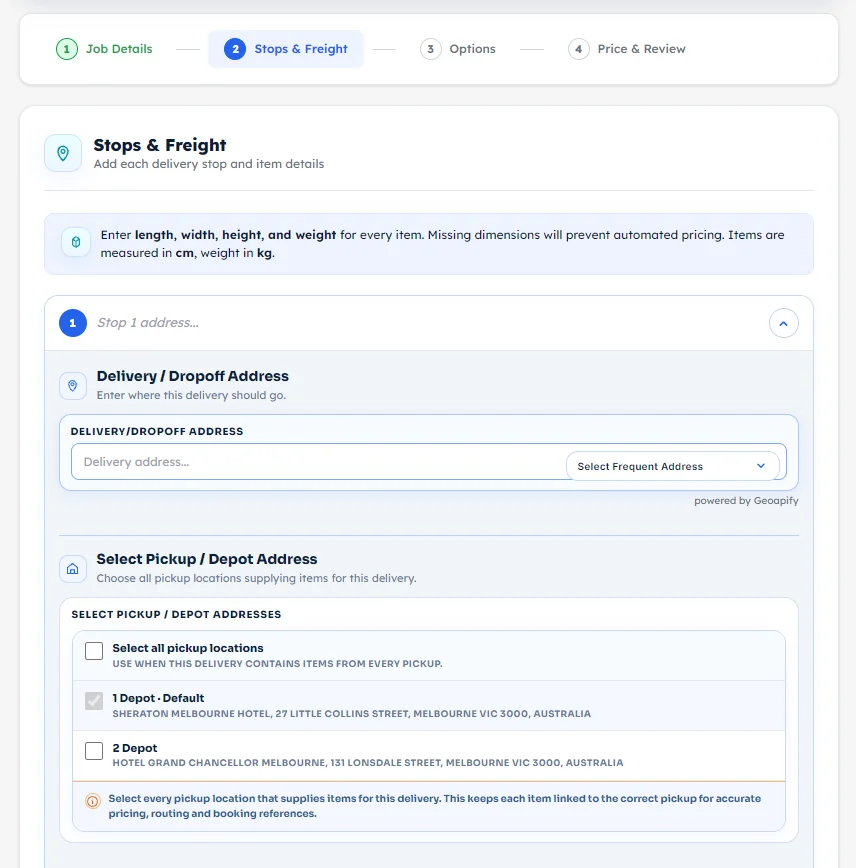
Task: Click the step 1 circle badge
Action: click(x=66, y=49)
